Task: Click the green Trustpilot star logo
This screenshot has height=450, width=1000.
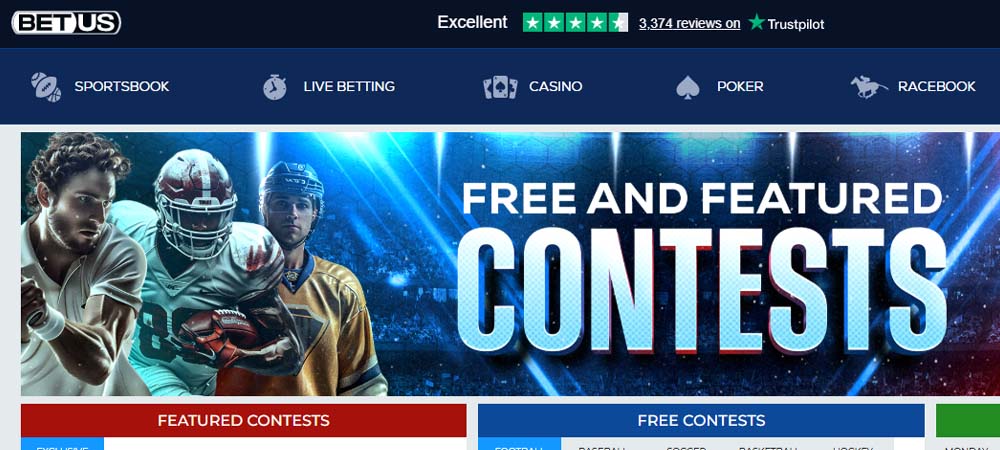Action: pyautogui.click(x=756, y=22)
